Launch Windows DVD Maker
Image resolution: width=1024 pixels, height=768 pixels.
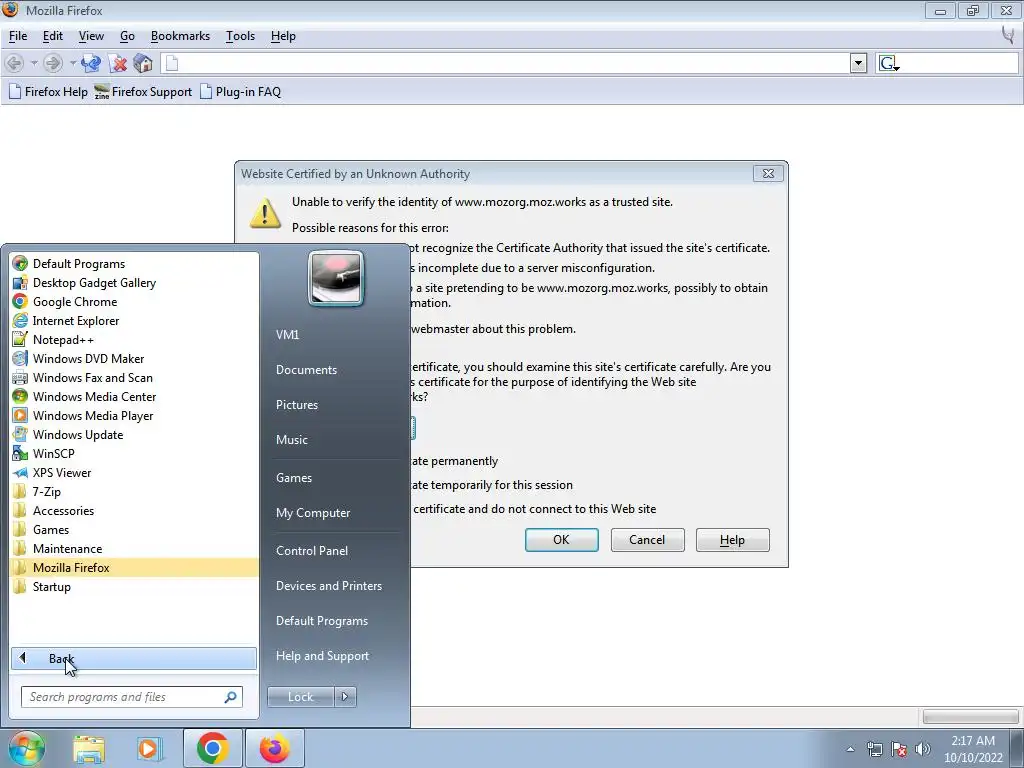[x=134, y=359]
